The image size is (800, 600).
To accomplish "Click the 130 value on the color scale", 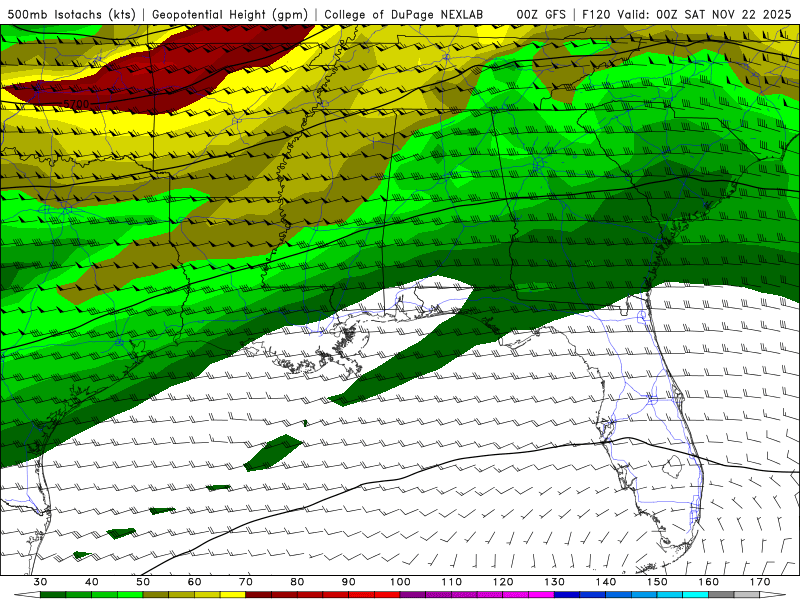I will click(554, 582).
